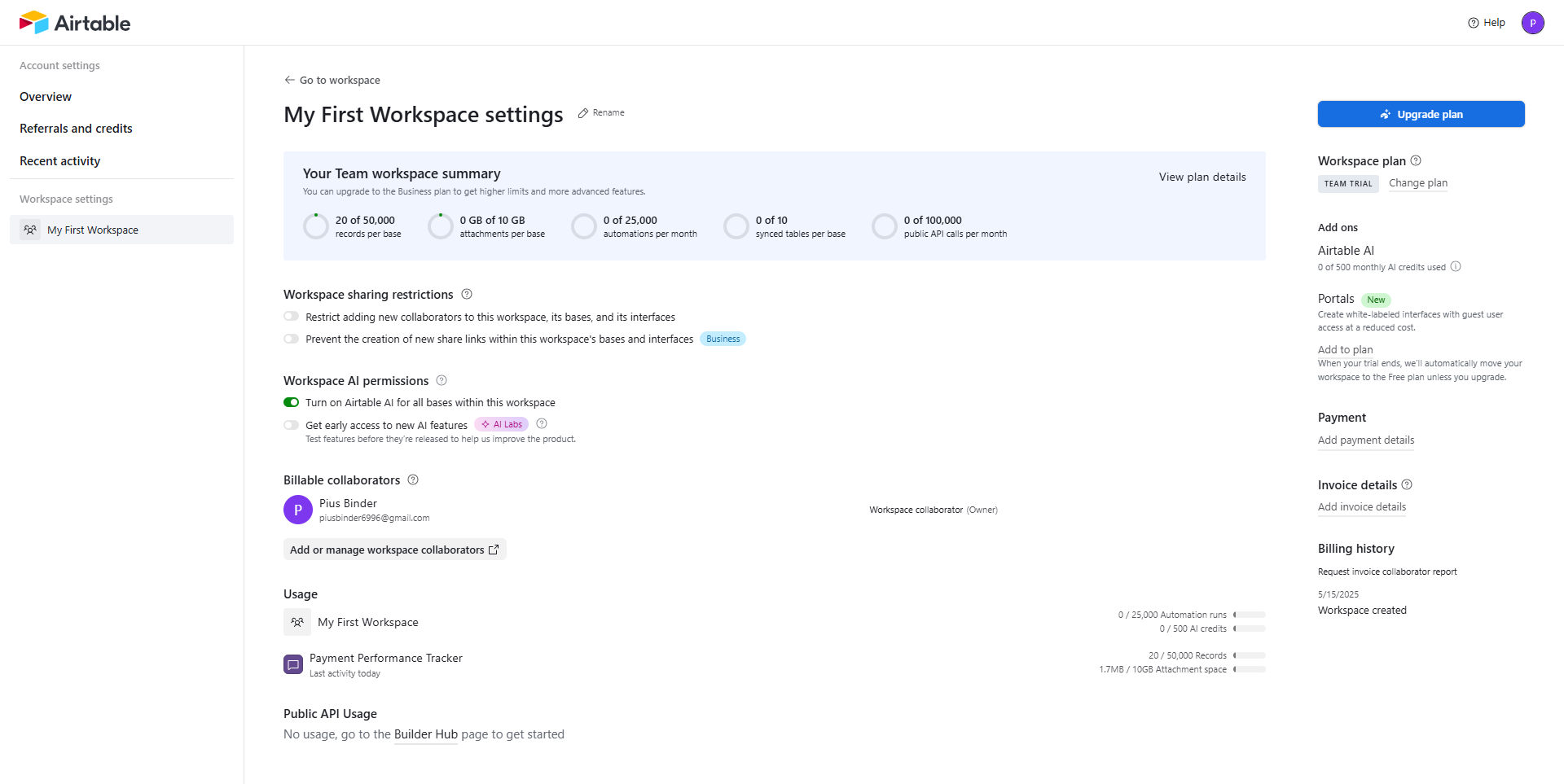The image size is (1564, 784).
Task: Toggle prevent creation of new share links
Action: tap(291, 339)
